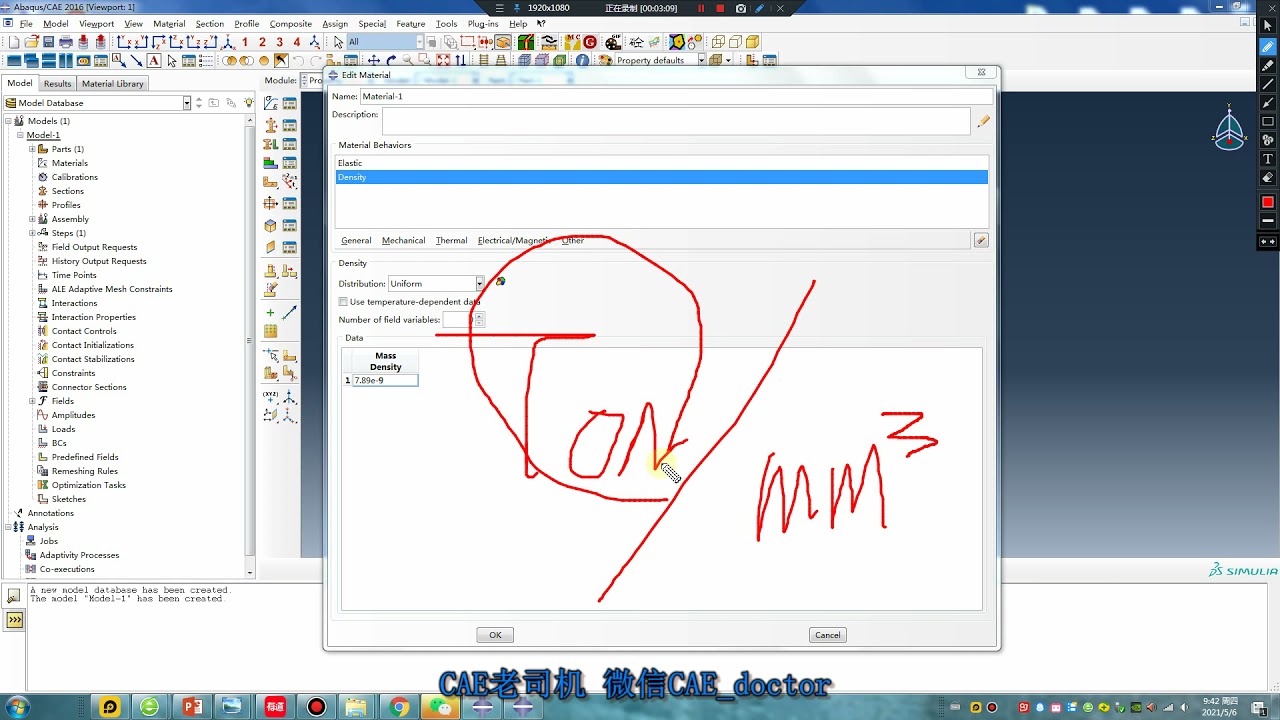This screenshot has width=1280, height=720.
Task: Click the Description text field
Action: tap(676, 121)
